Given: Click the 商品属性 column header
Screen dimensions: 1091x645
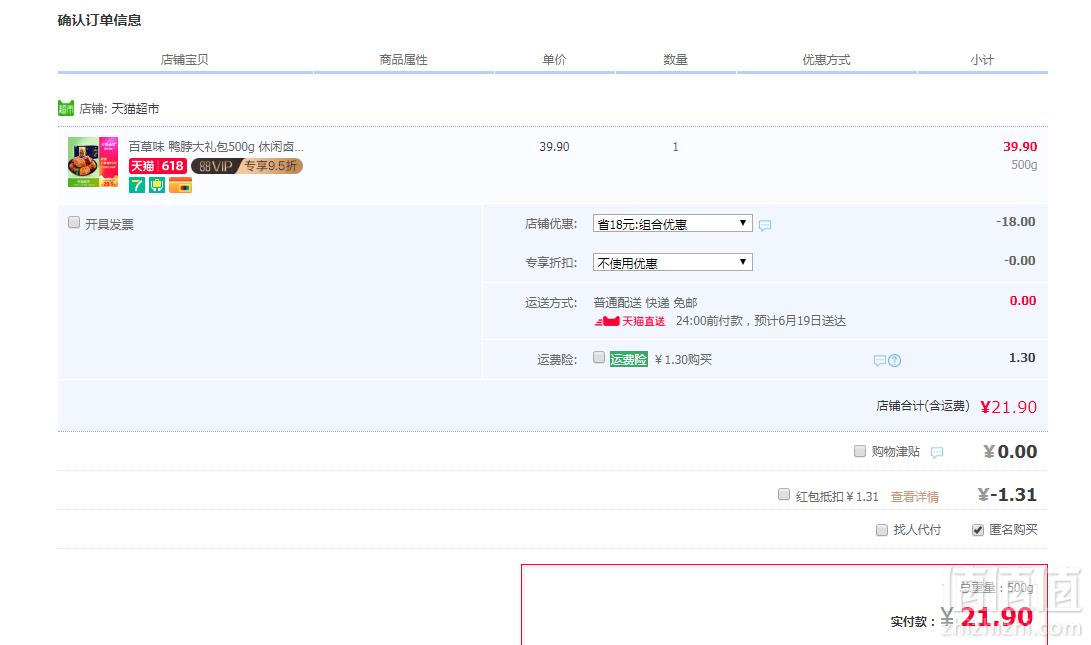Looking at the screenshot, I should (404, 60).
